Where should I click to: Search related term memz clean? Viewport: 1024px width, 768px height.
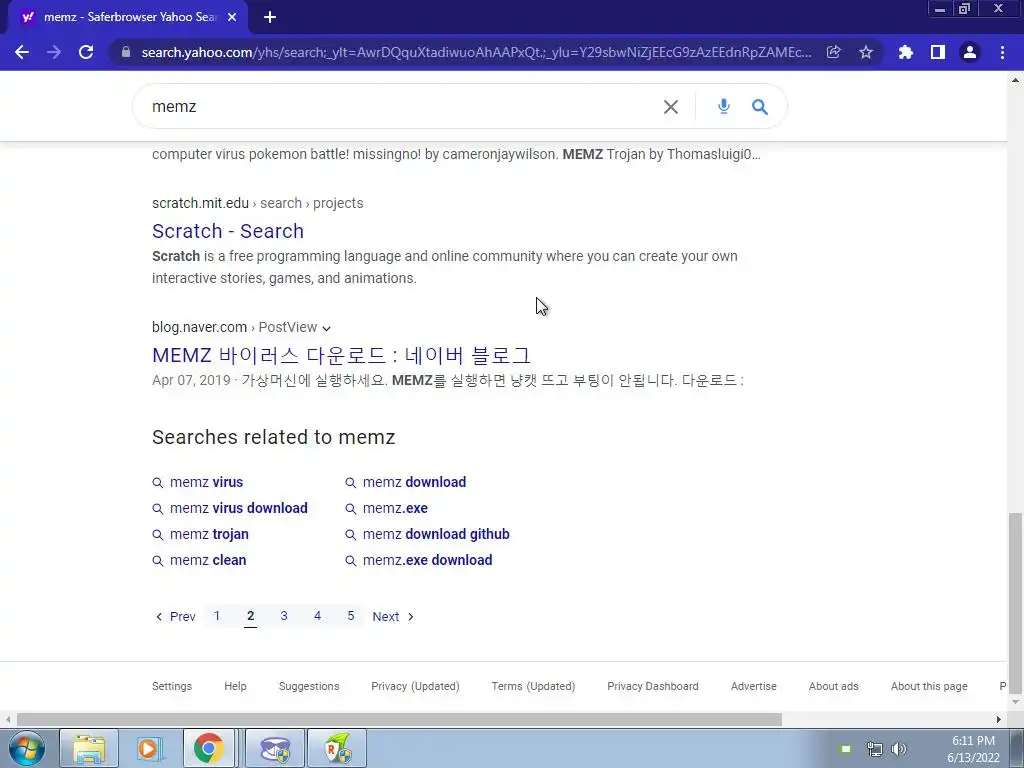point(208,560)
